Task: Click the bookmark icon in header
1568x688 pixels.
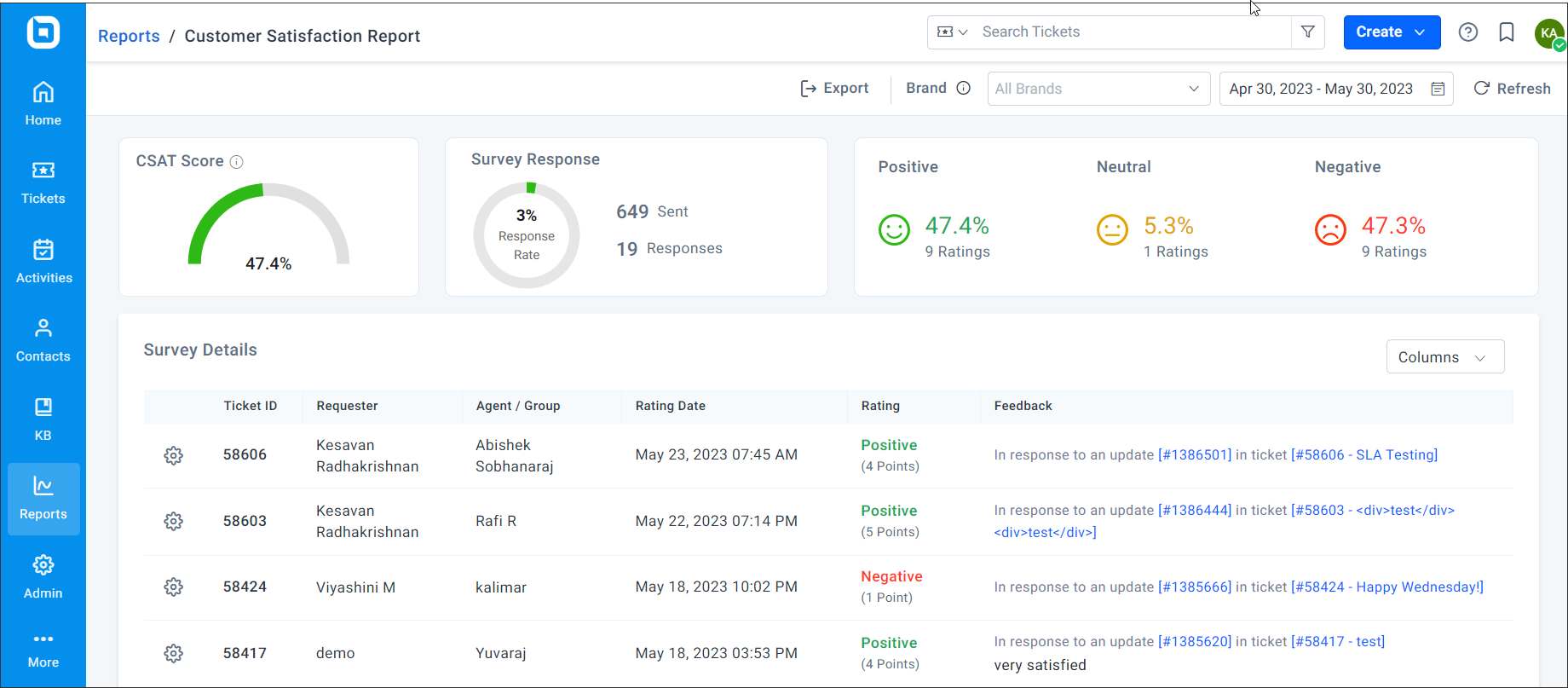Action: (x=1507, y=32)
